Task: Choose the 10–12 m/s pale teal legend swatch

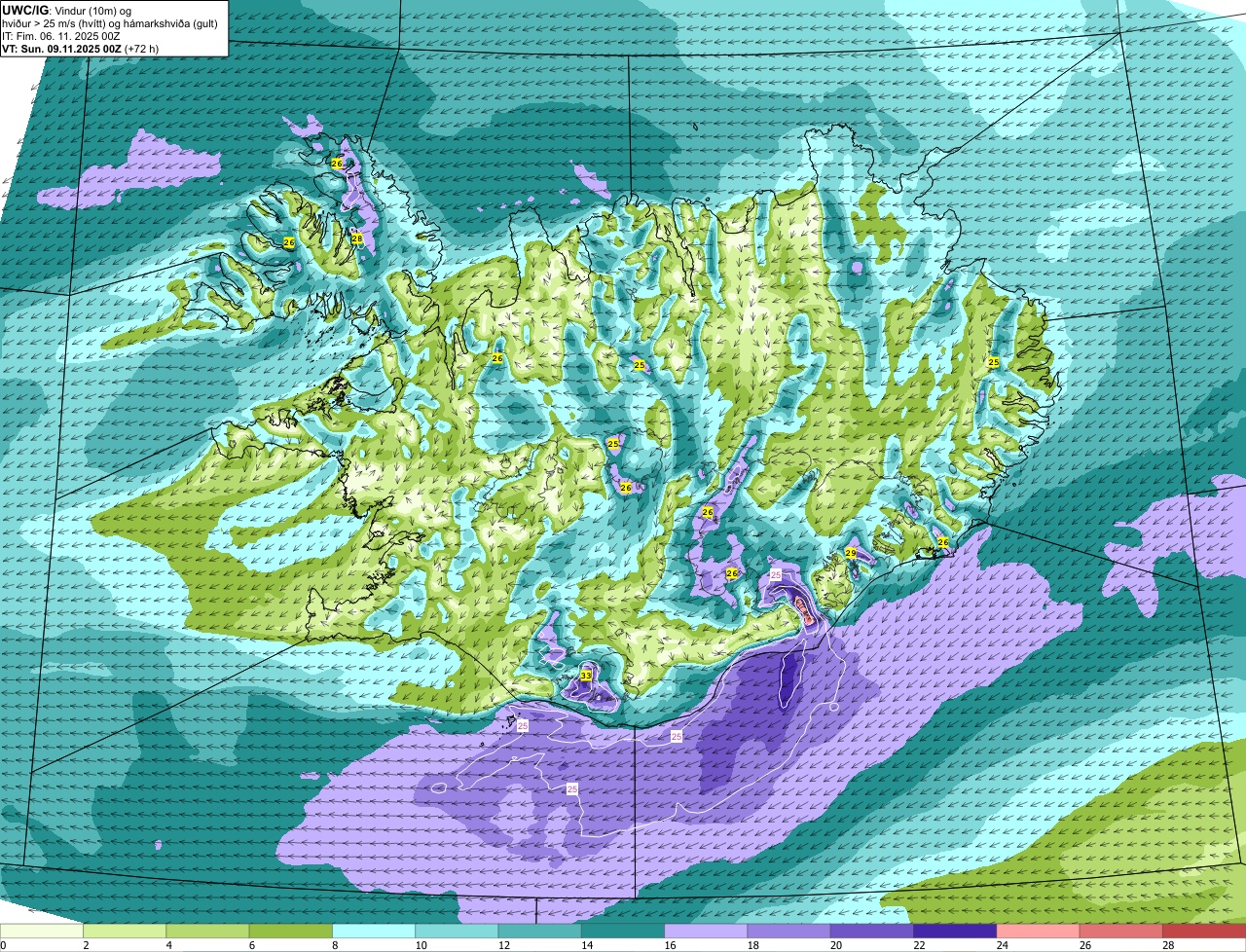Action: [x=457, y=932]
